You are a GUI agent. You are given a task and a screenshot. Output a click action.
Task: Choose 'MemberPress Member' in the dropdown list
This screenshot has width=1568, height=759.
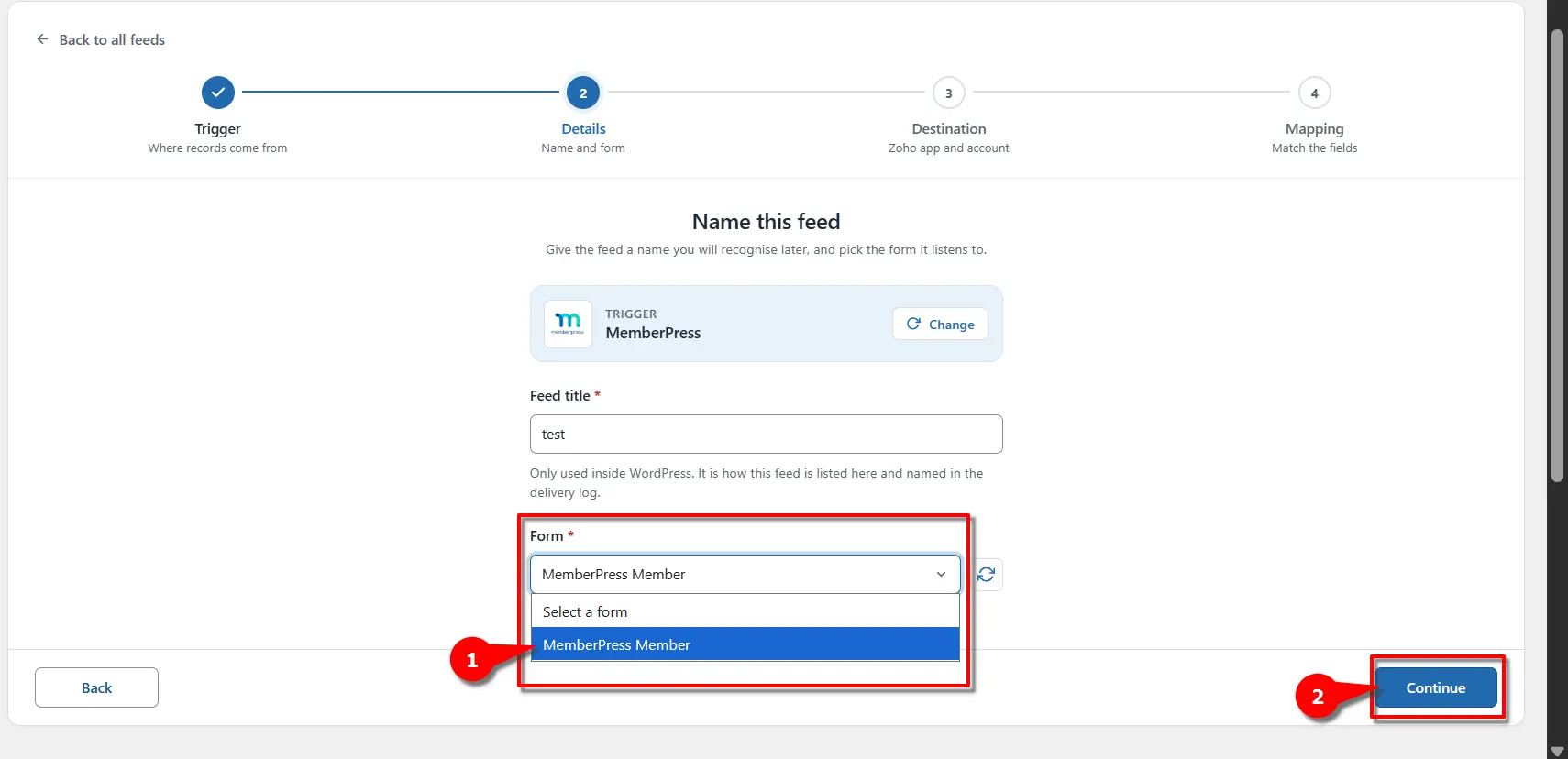[x=745, y=644]
